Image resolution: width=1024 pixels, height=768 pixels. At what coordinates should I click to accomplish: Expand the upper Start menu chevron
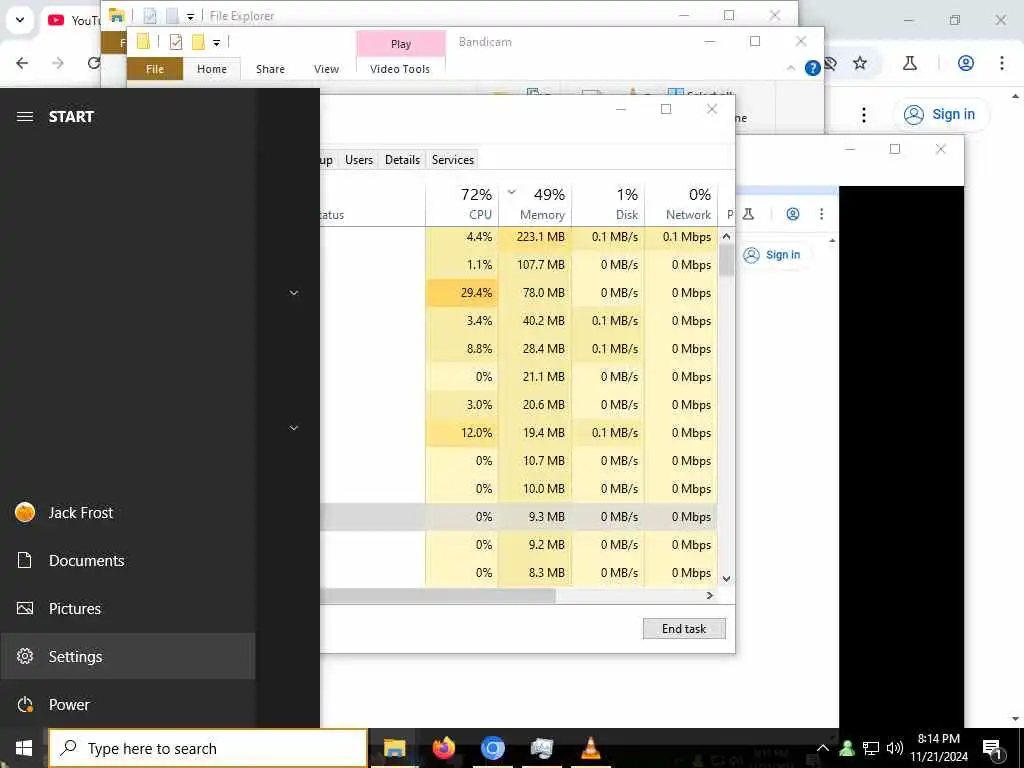tap(294, 293)
